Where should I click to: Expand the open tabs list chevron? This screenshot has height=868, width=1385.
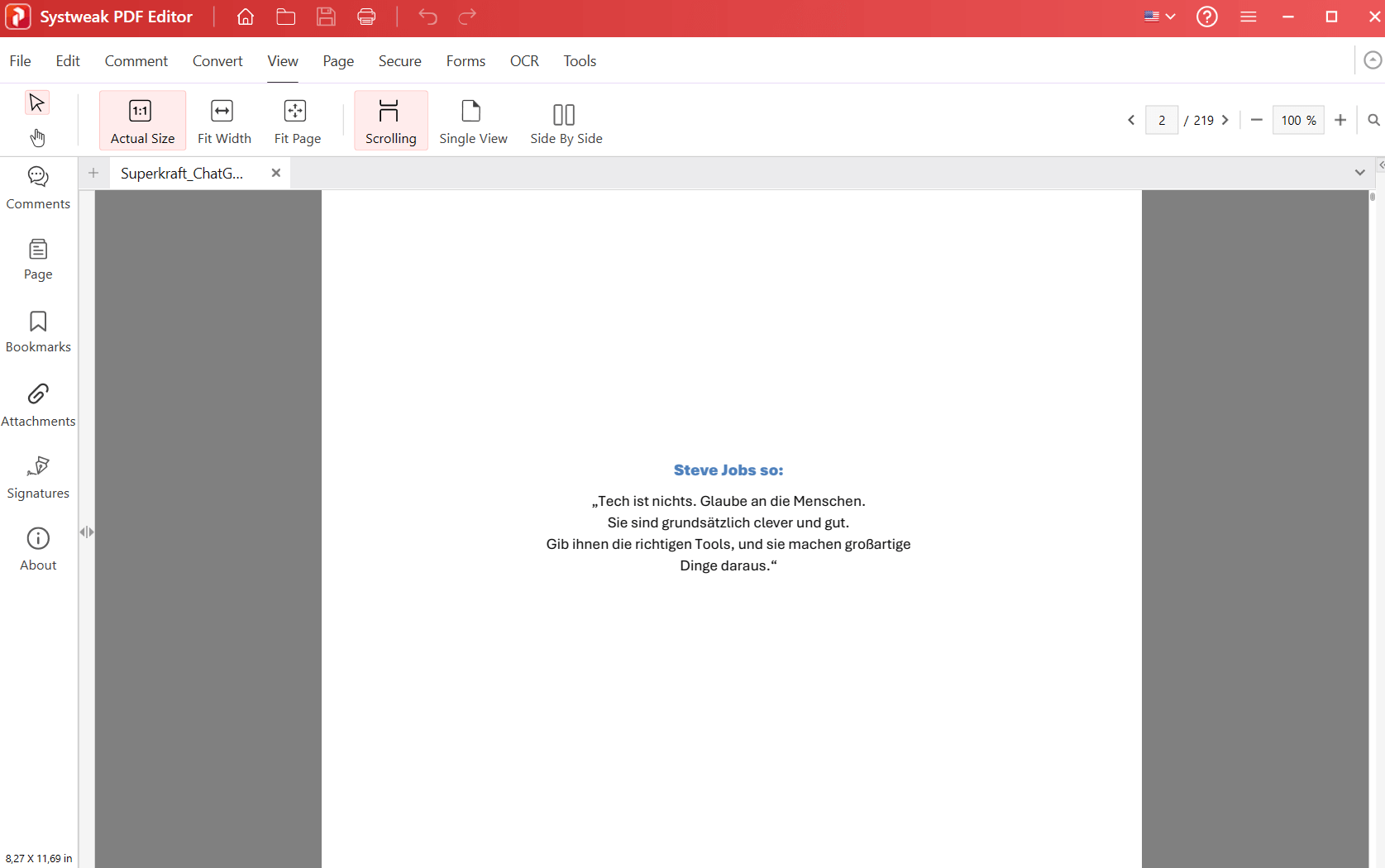click(x=1359, y=173)
